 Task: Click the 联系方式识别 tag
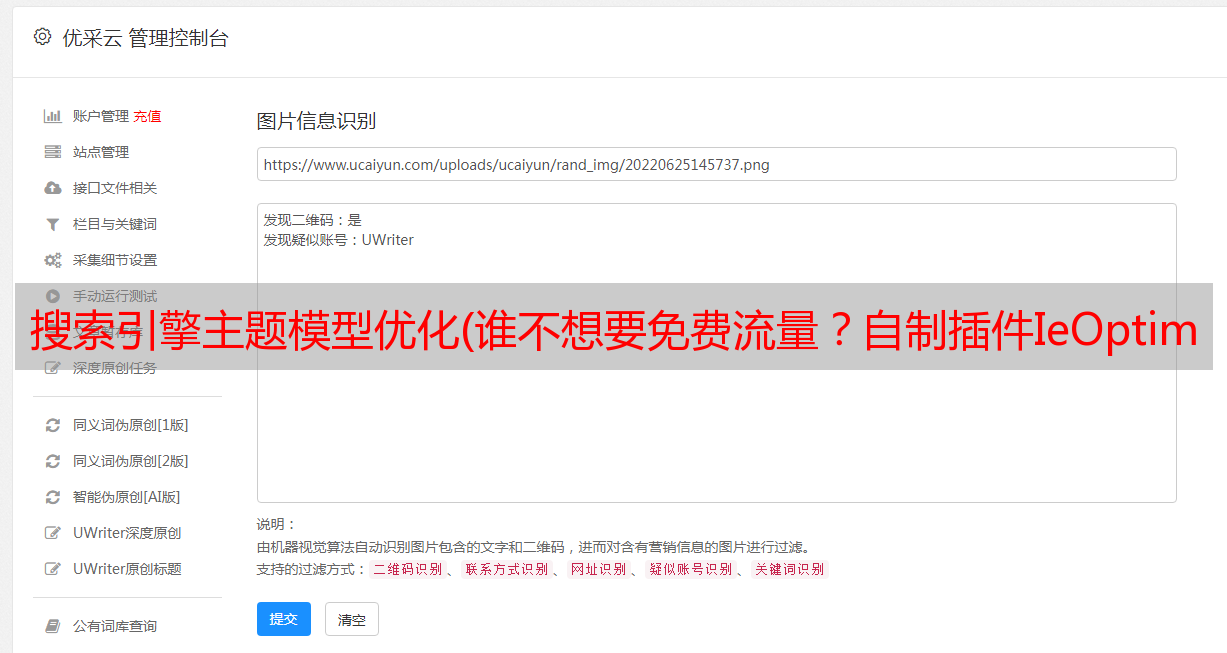(506, 569)
